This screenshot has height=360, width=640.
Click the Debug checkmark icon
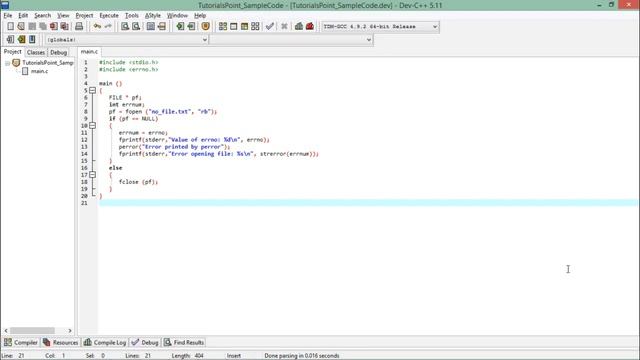[269, 27]
